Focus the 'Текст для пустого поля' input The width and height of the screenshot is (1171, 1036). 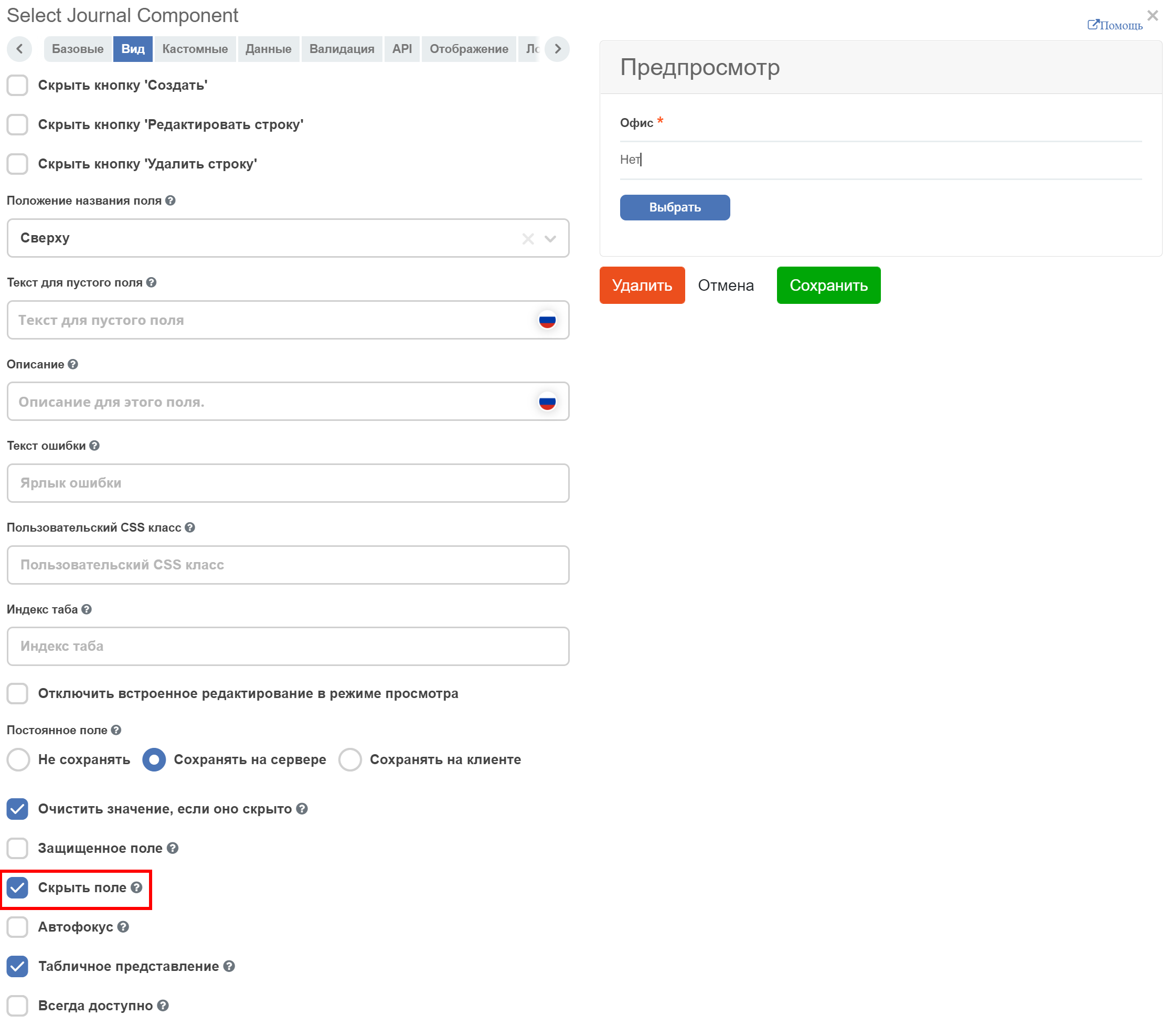point(288,320)
